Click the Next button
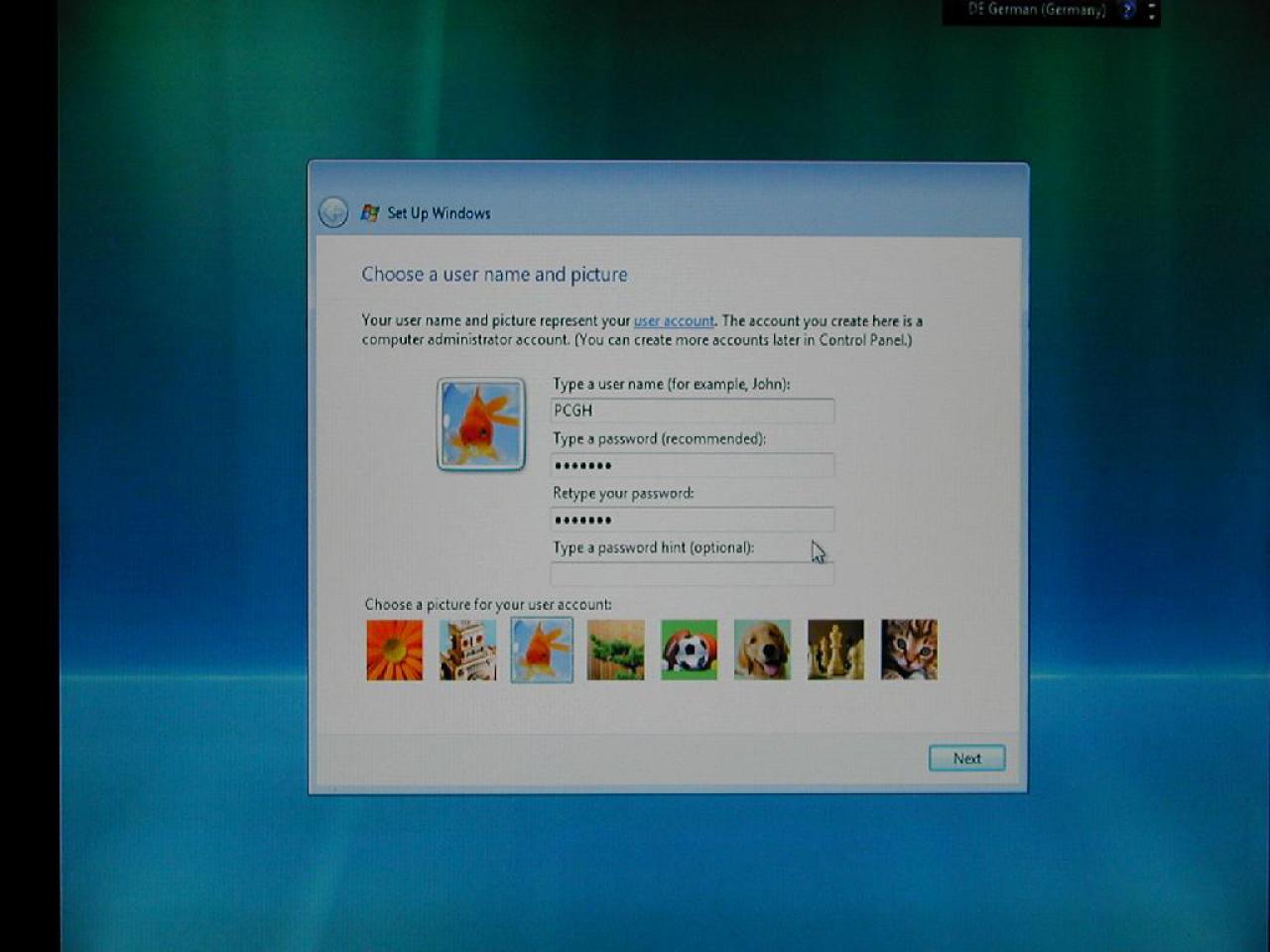This screenshot has height=952, width=1270. point(967,759)
